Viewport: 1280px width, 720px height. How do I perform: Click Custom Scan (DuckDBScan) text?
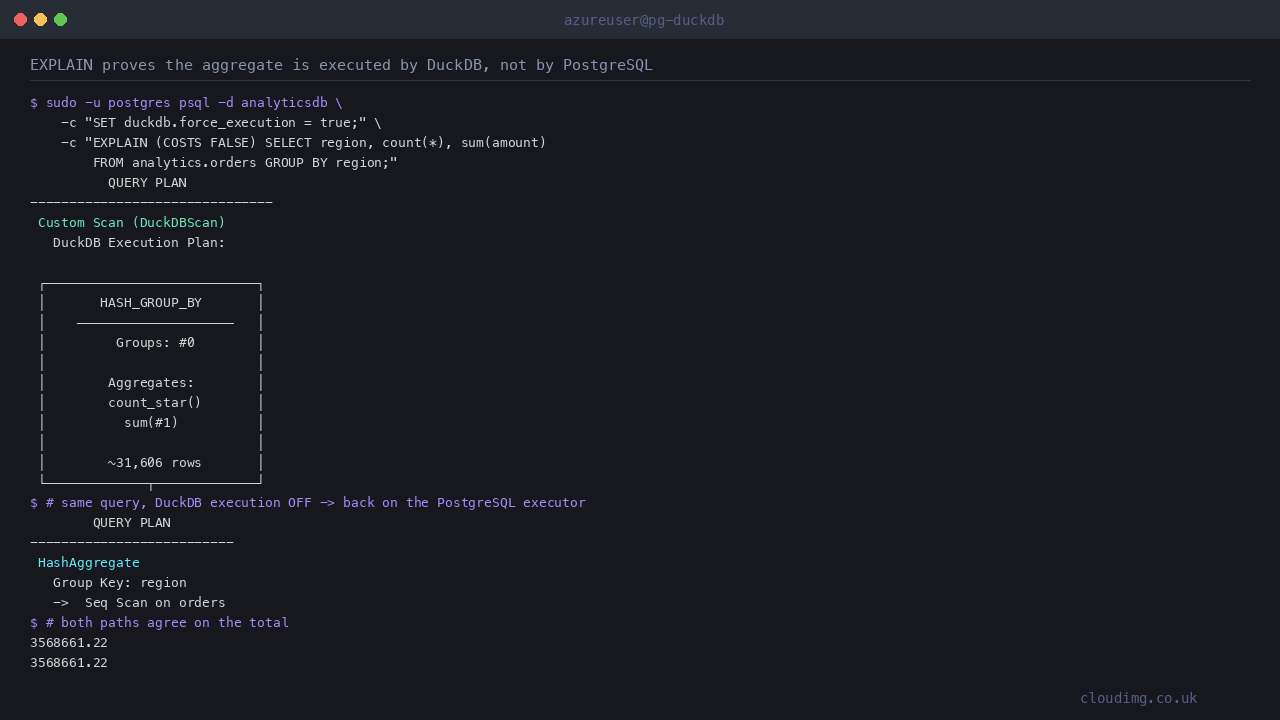coord(132,223)
